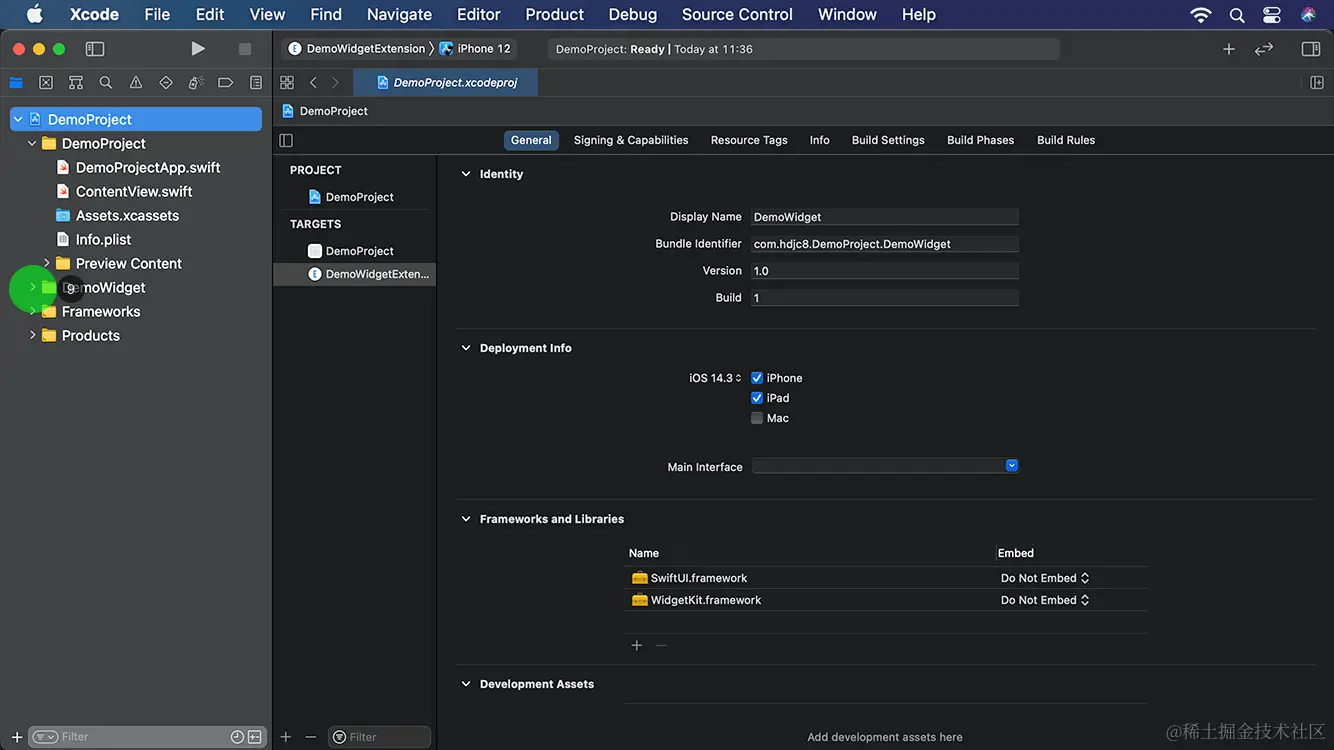This screenshot has height=750, width=1334.
Task: Add a new target with plus button
Action: [x=286, y=737]
